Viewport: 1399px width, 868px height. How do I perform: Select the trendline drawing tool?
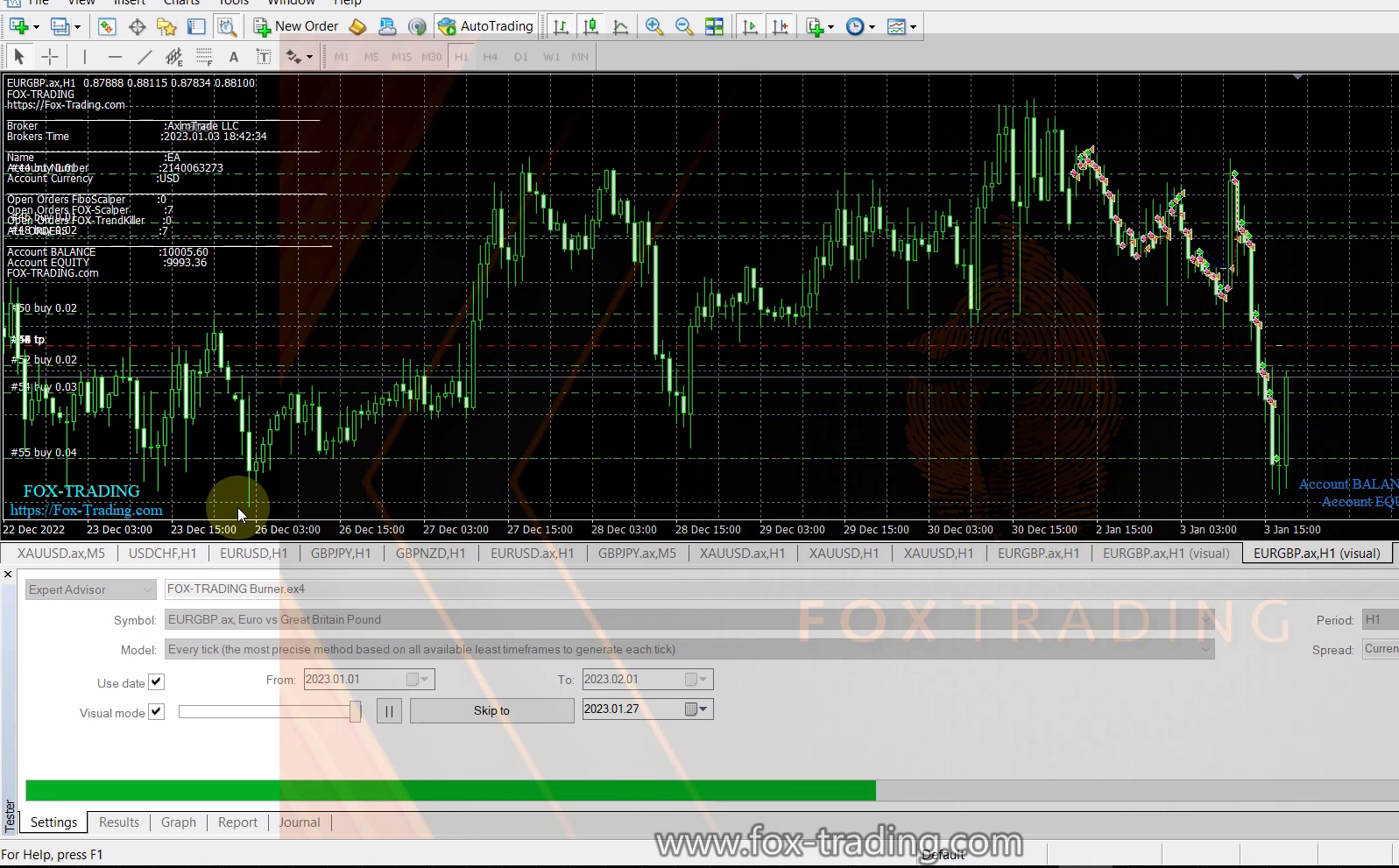(x=145, y=57)
